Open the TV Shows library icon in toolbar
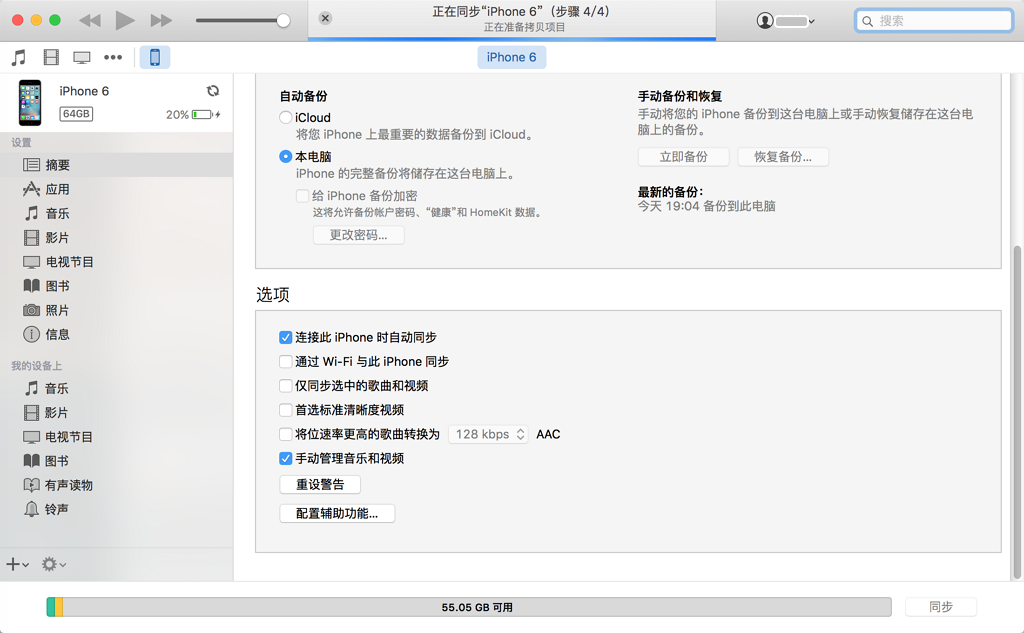 pos(82,57)
